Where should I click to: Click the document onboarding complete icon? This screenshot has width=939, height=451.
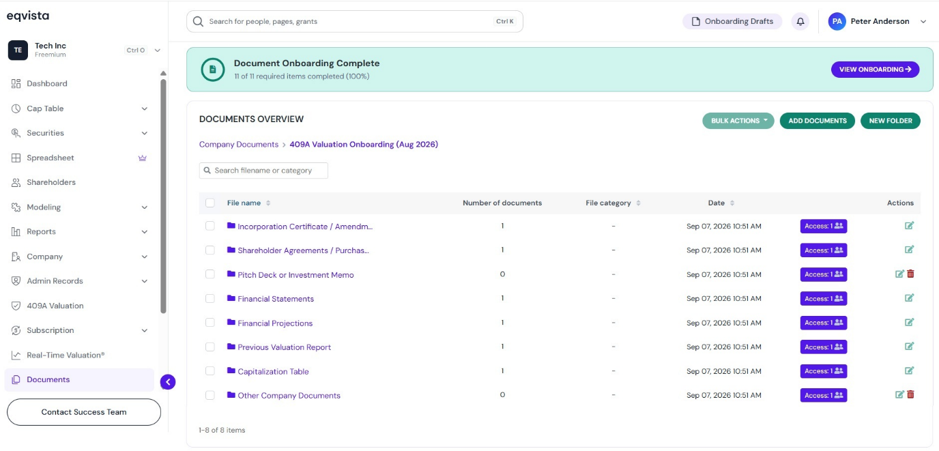pyautogui.click(x=212, y=69)
